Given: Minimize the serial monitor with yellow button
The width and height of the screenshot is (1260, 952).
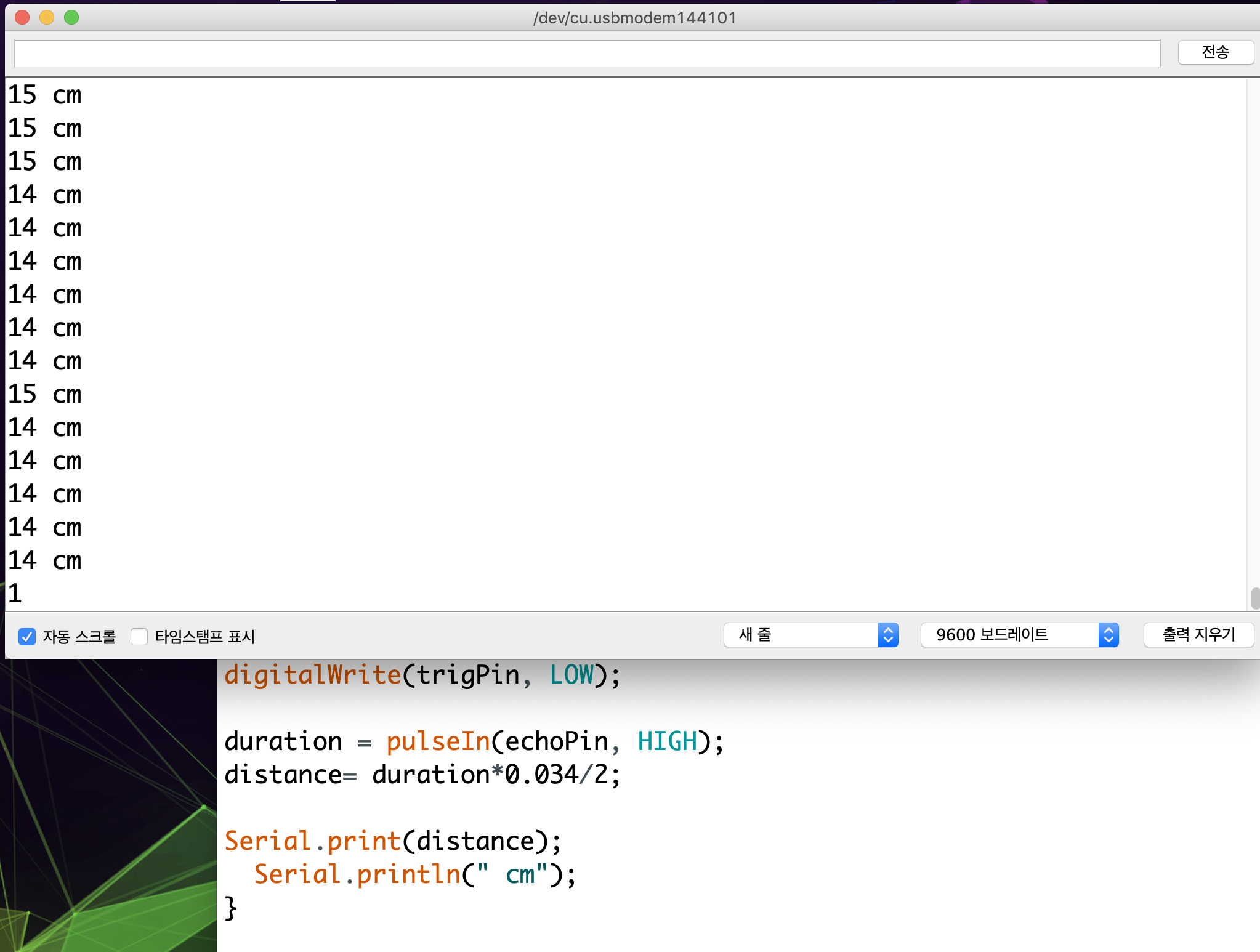Looking at the screenshot, I should [x=47, y=17].
